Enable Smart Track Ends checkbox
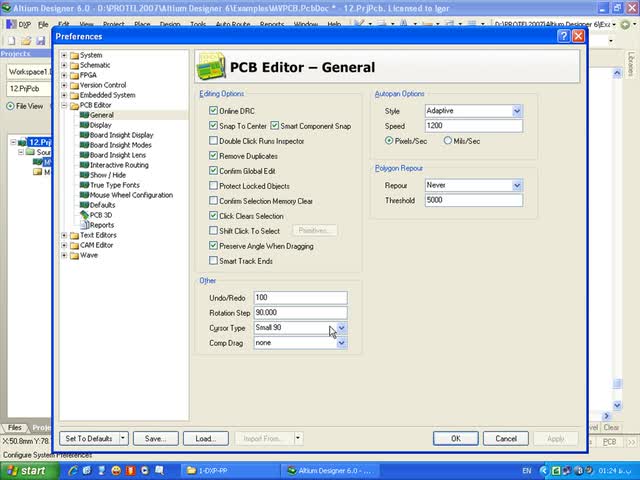The width and height of the screenshot is (640, 480). point(213,260)
